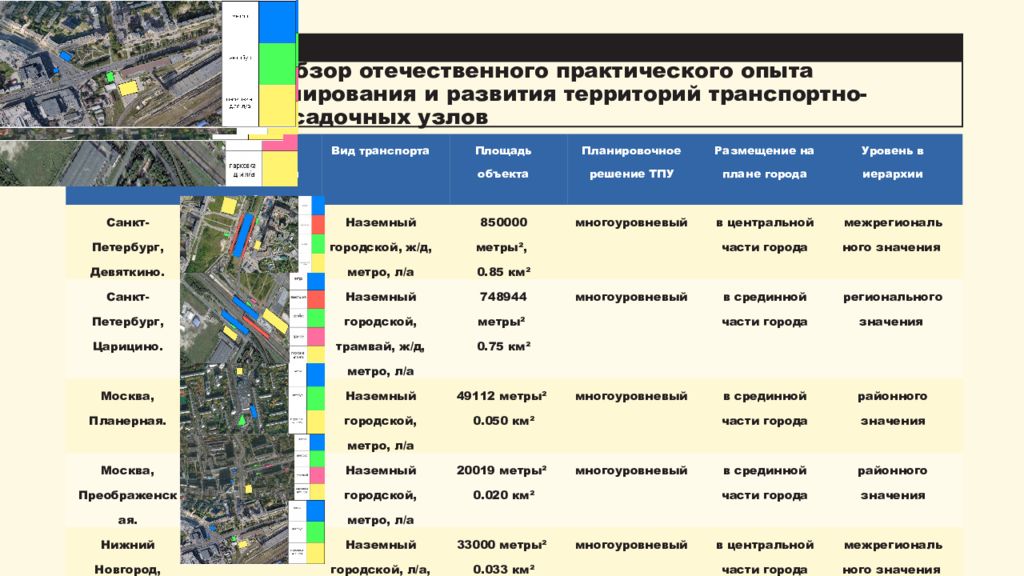
Task: Click "многоуровневый" in the Нижний Новгород row
Action: tap(631, 545)
